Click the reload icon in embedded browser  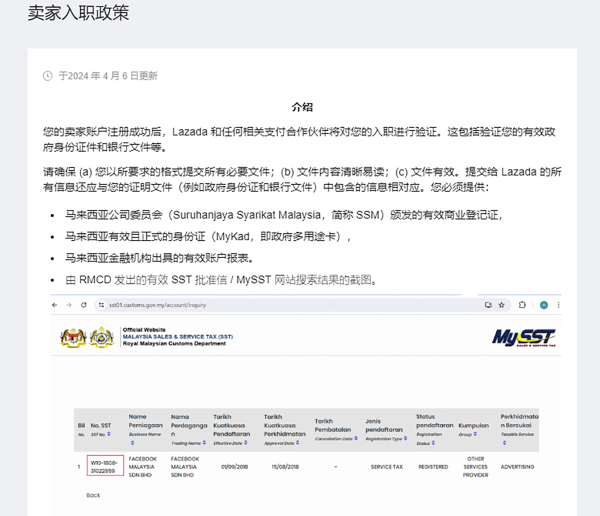(83, 305)
